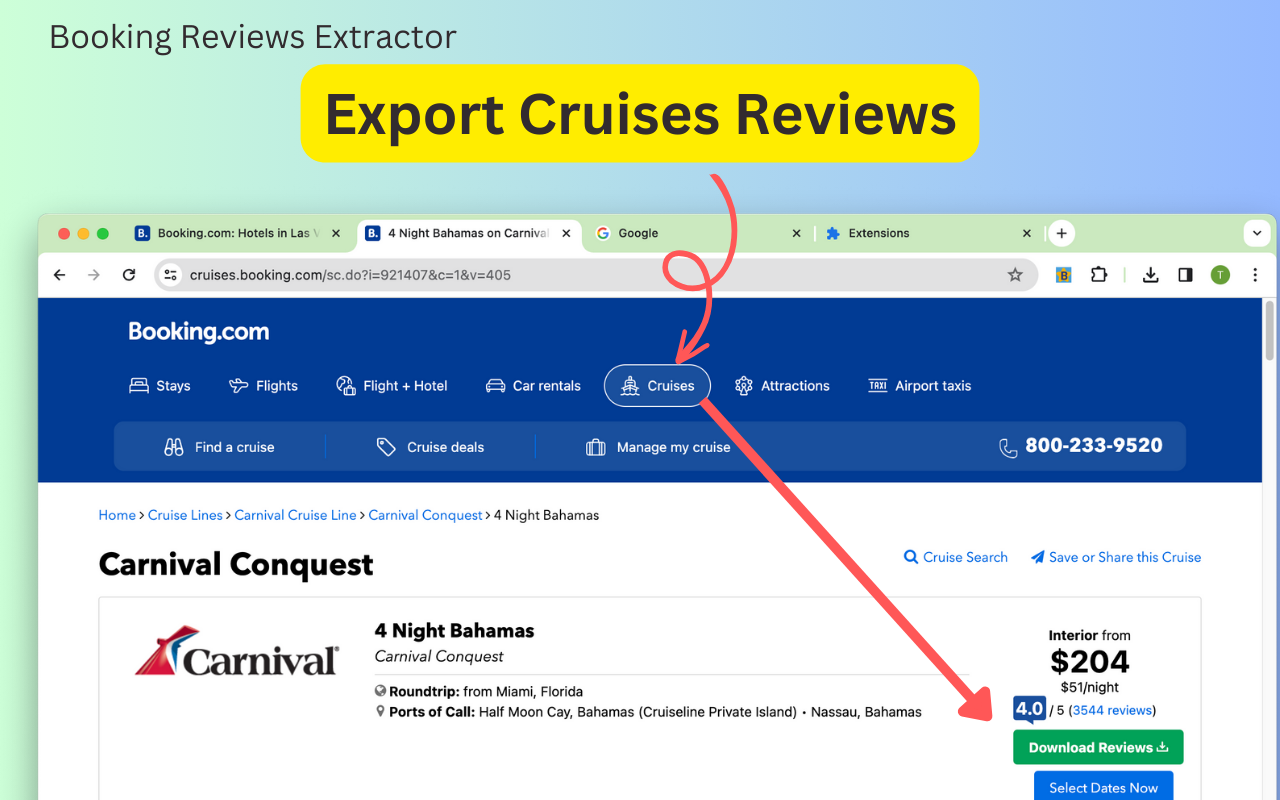Click the Home breadcrumb link
Screen dimensions: 1280x800
[x=117, y=515]
